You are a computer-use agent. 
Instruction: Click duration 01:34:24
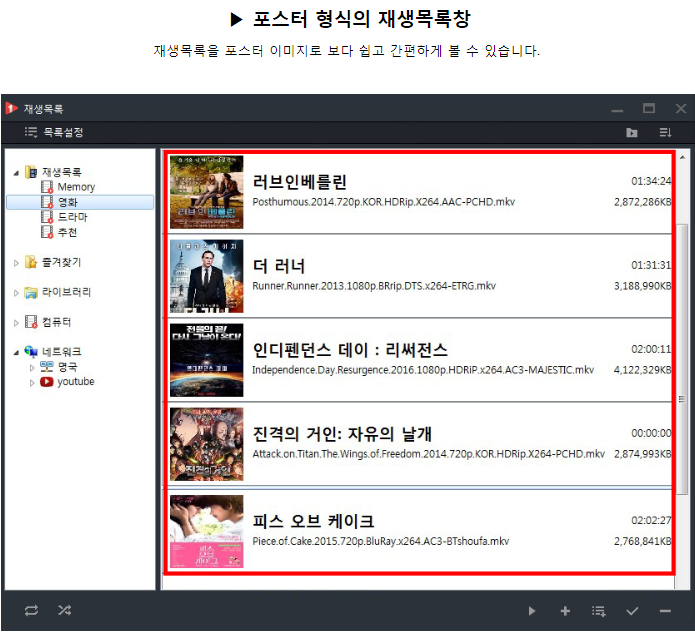[651, 181]
